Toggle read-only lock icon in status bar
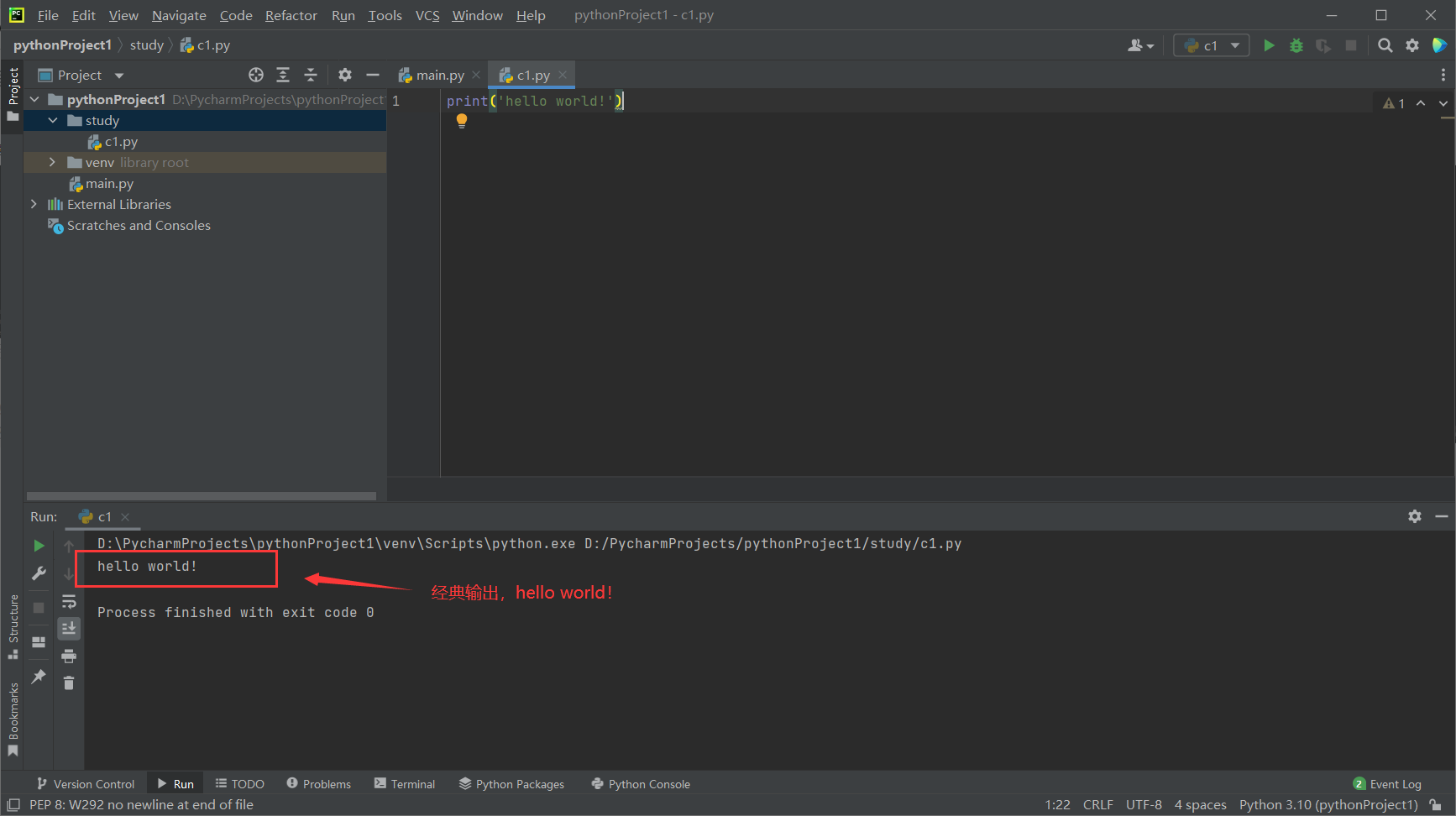 click(x=1436, y=804)
